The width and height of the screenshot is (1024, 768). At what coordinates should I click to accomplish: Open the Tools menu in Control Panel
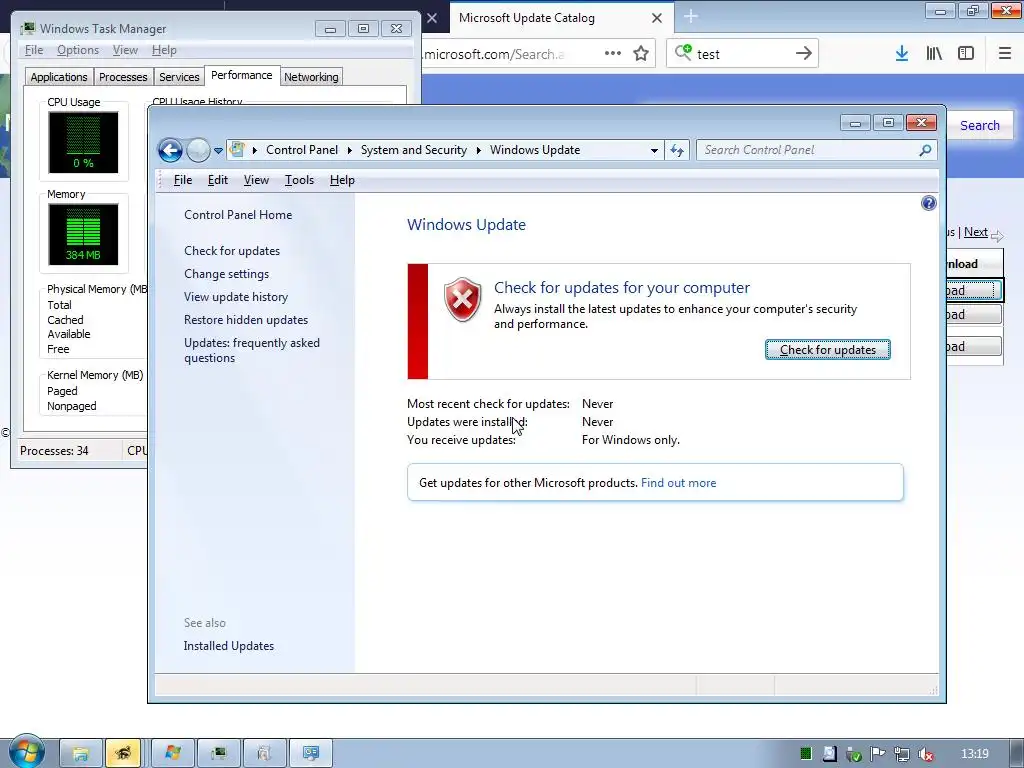tap(299, 180)
